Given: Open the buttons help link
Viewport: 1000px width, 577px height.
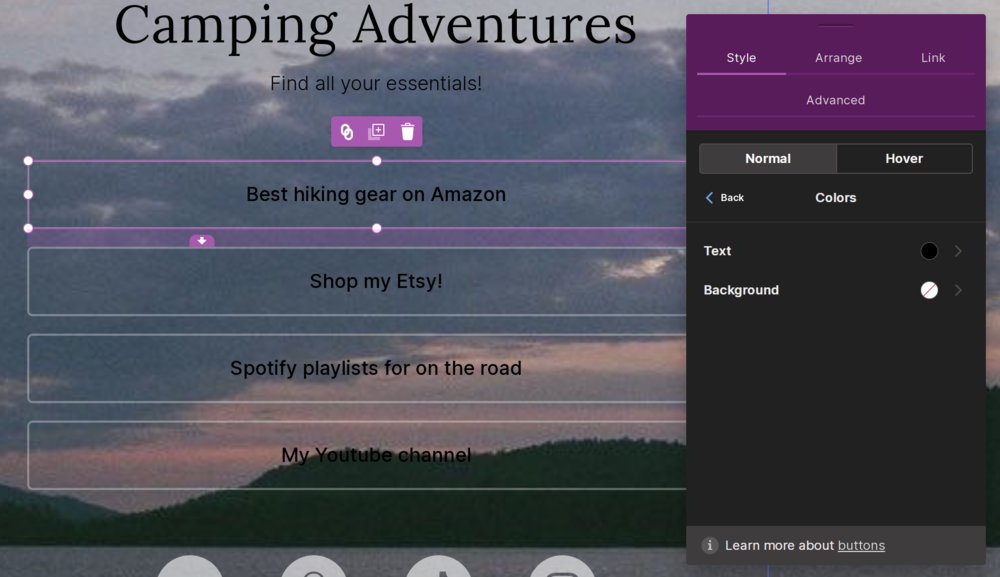Looking at the screenshot, I should coord(861,546).
